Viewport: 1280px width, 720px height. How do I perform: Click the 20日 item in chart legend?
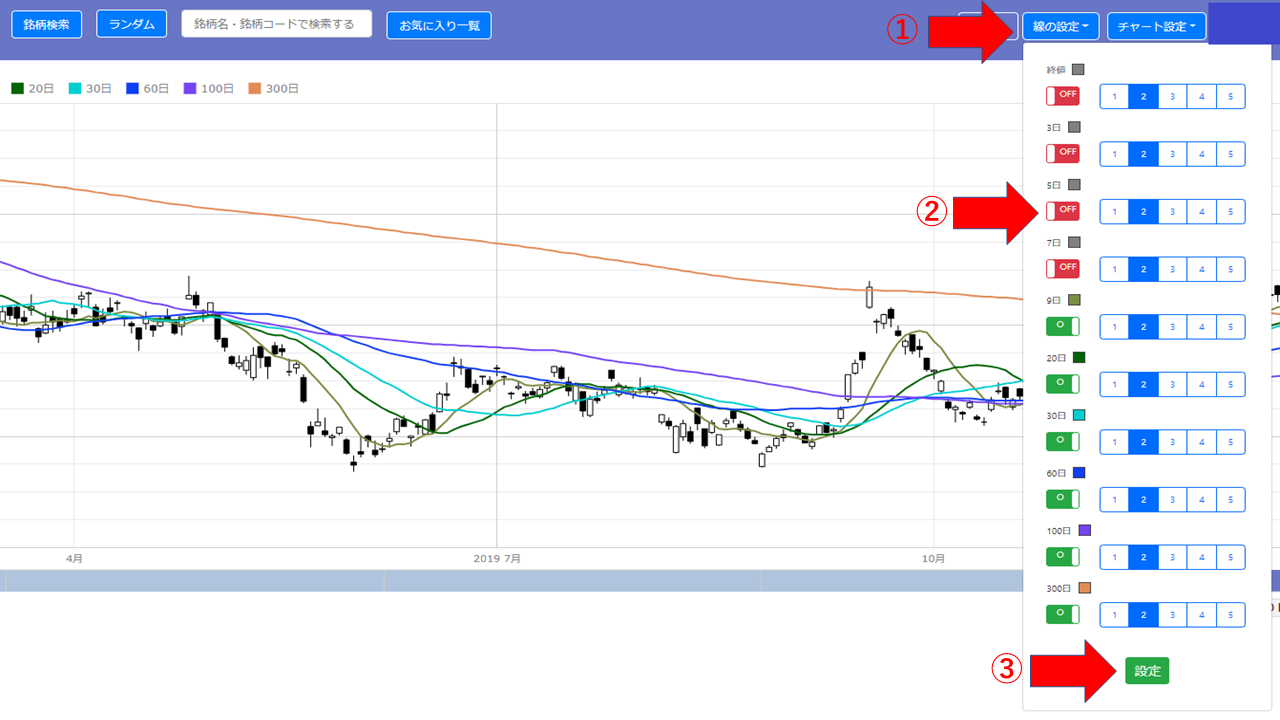point(32,89)
